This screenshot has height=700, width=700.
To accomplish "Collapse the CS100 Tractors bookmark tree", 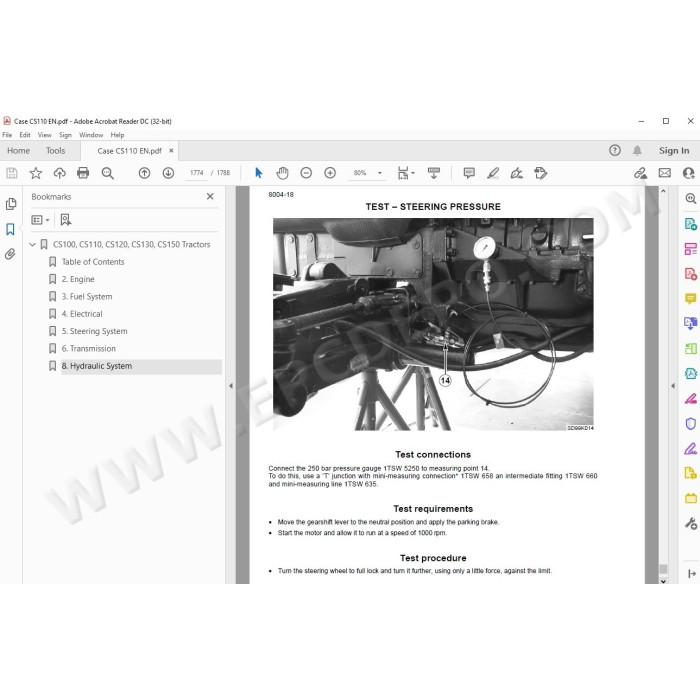I will [x=32, y=245].
